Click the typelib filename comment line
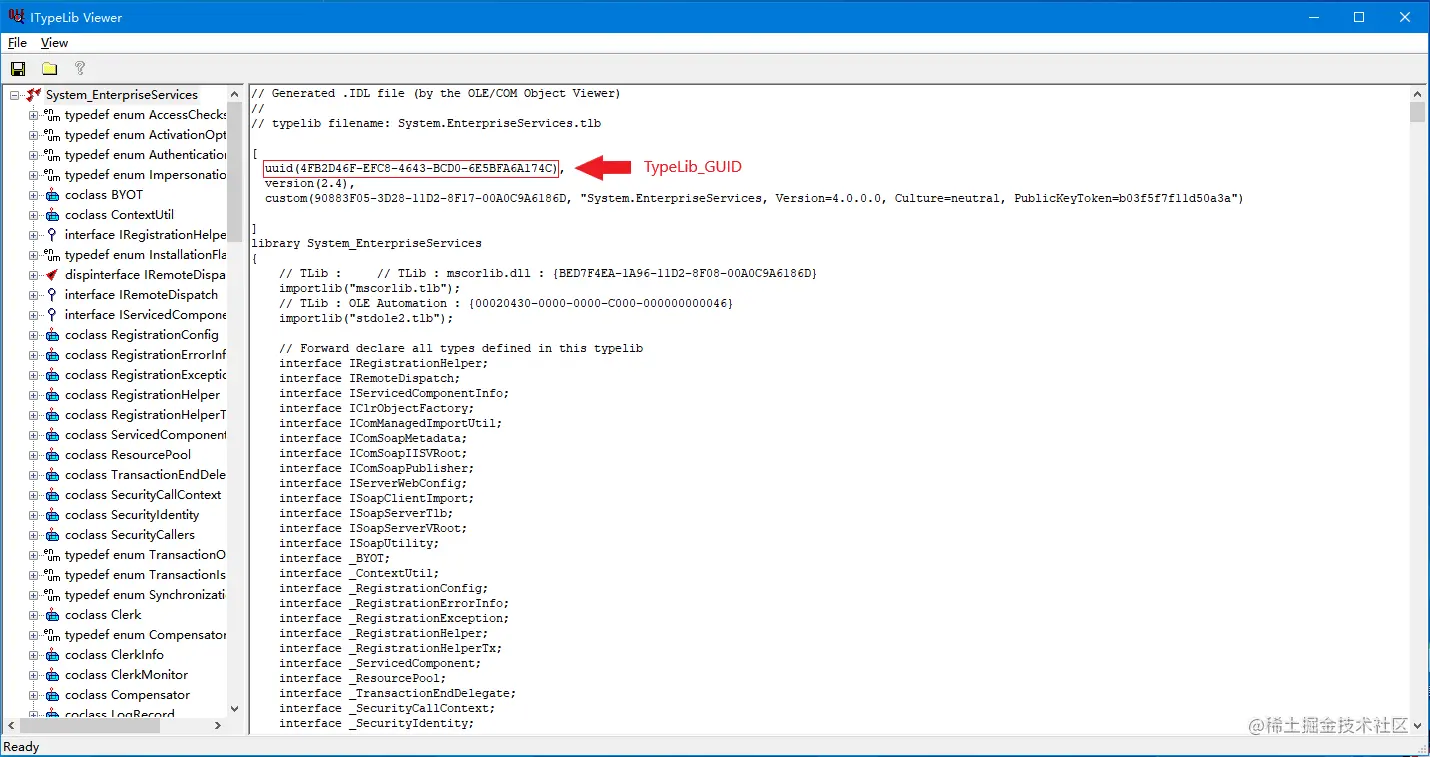 pos(426,124)
